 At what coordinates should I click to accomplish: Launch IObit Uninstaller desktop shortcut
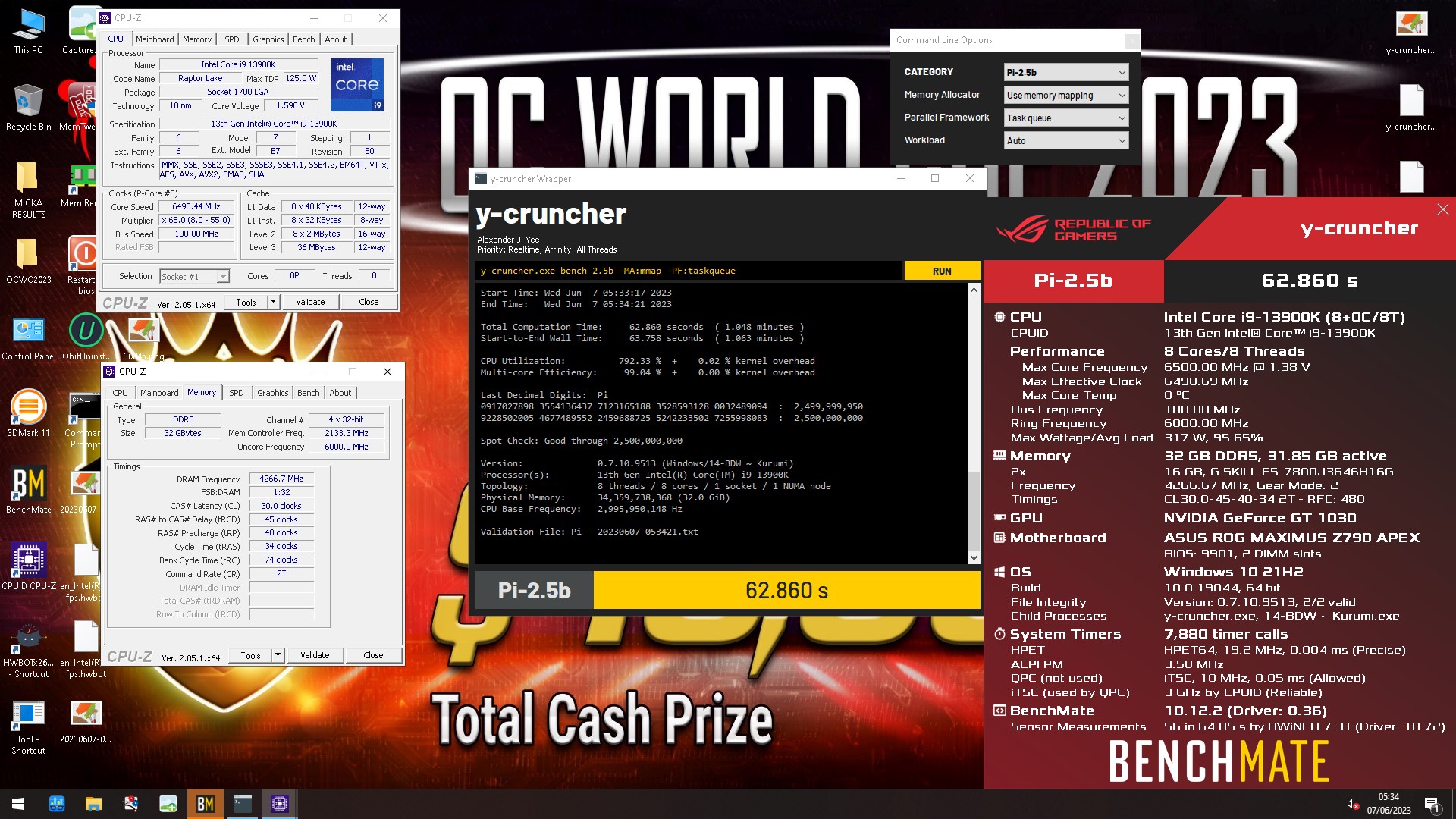coord(86,337)
